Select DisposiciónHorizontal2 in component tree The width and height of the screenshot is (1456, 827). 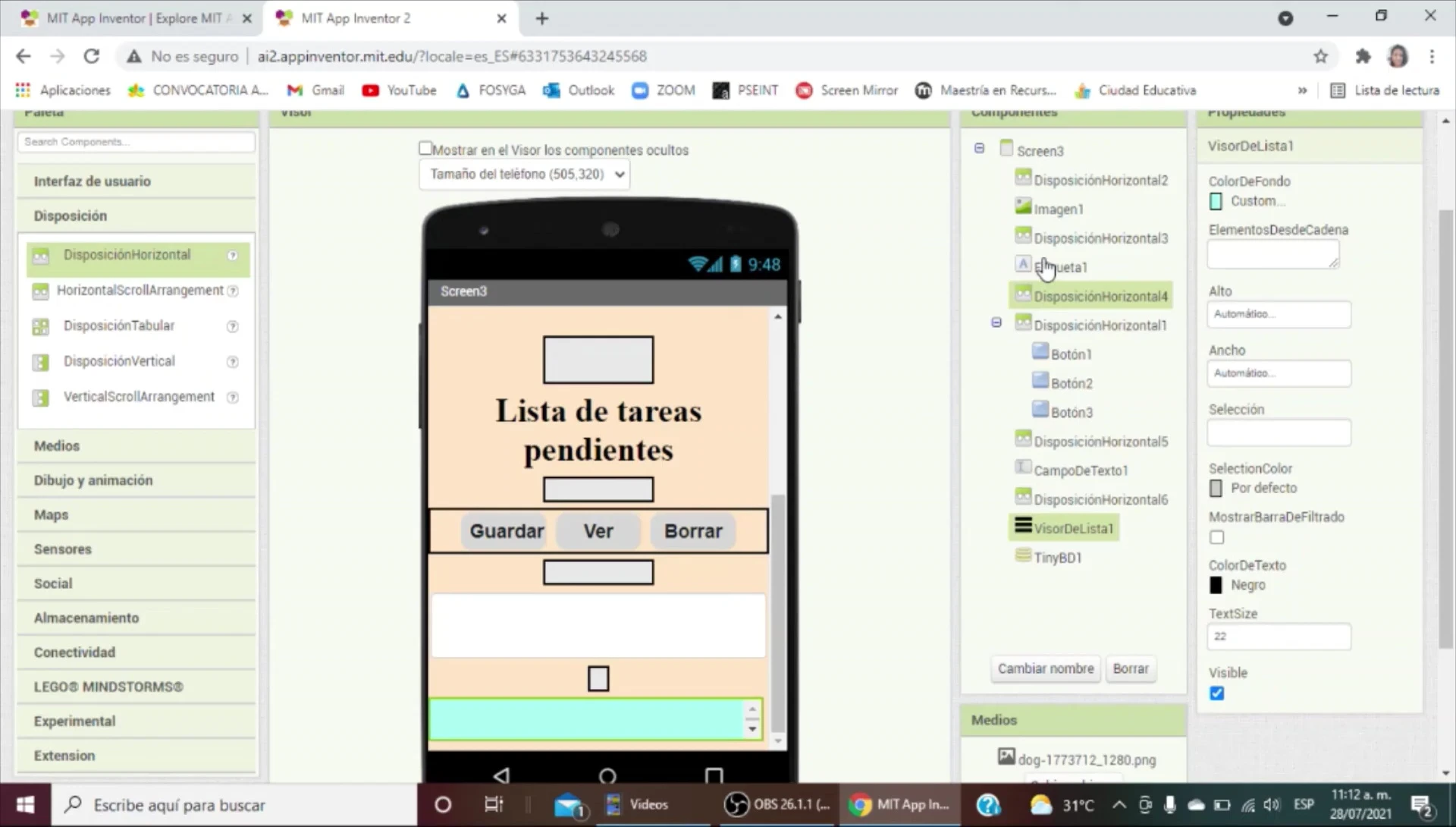tap(1100, 181)
